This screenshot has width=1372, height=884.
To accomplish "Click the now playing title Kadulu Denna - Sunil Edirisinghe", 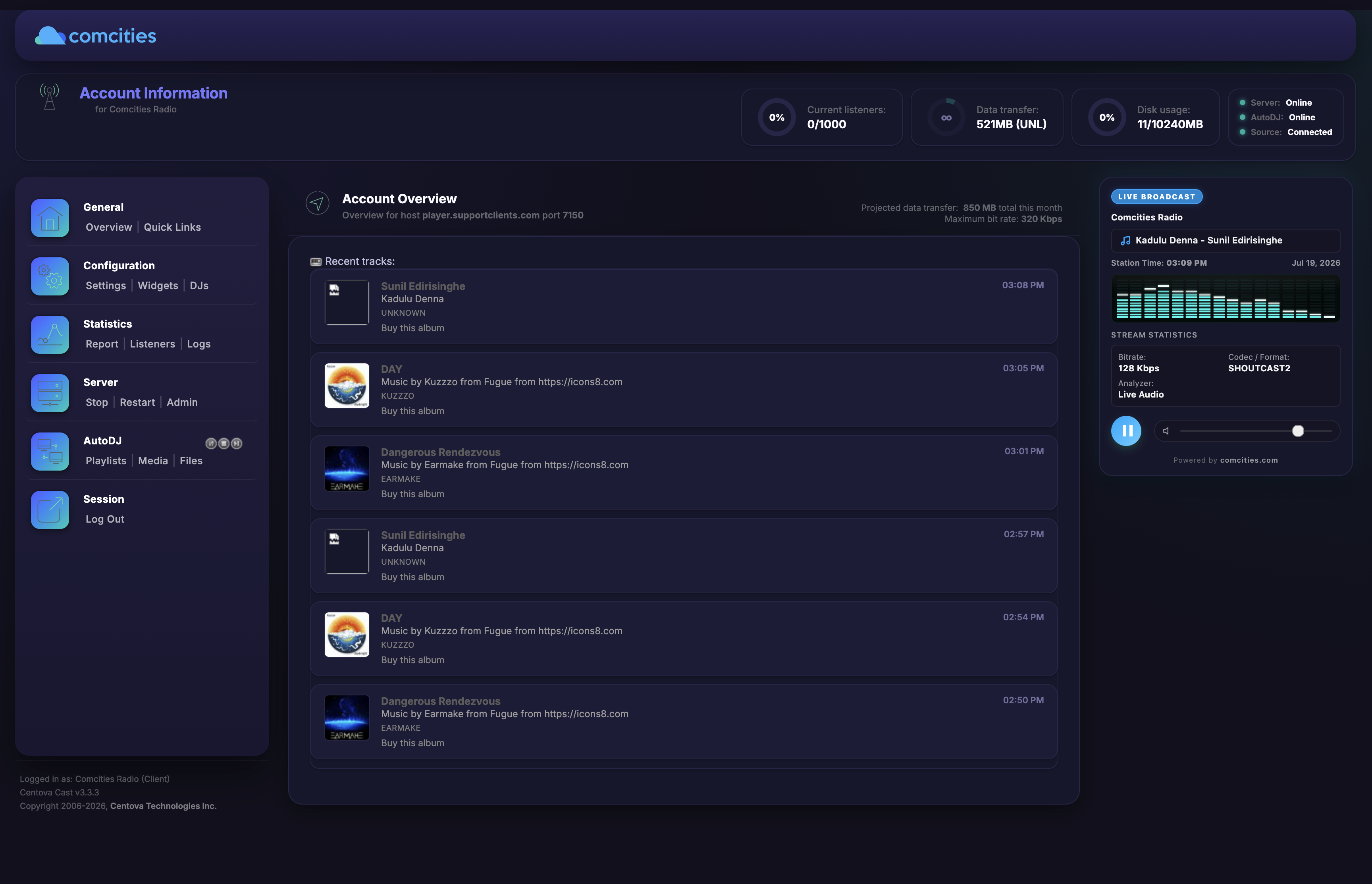I will 1208,241.
